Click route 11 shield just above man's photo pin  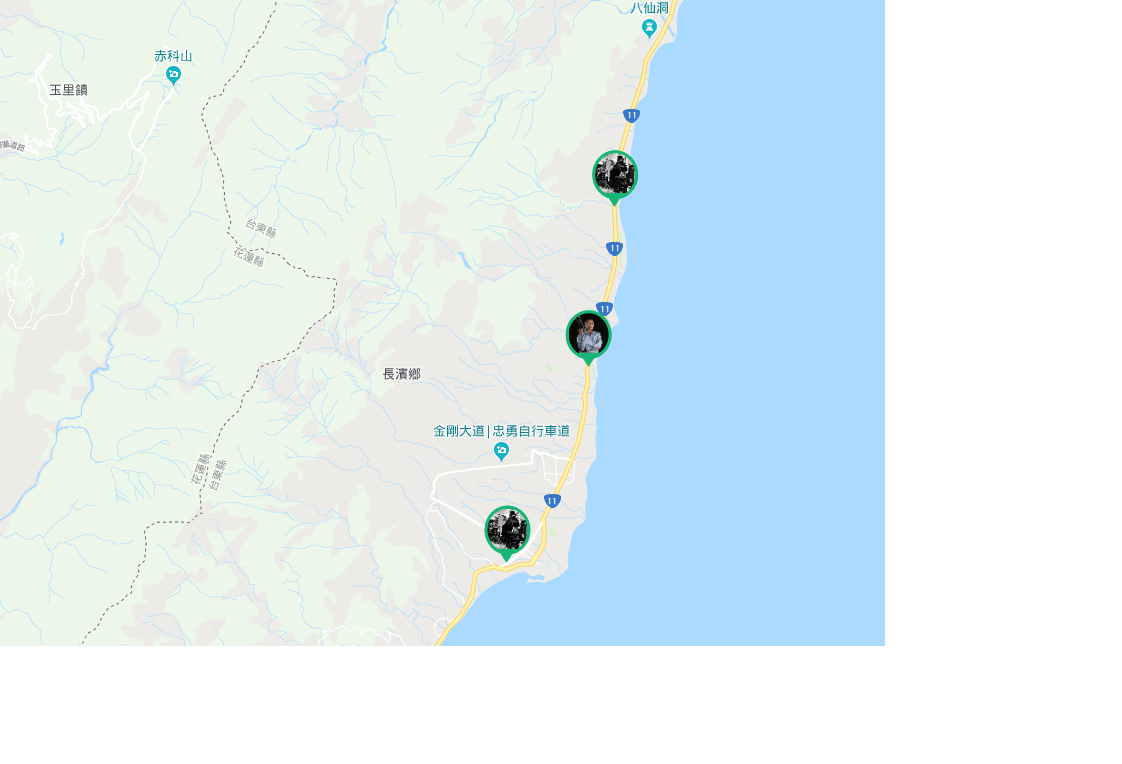[604, 309]
